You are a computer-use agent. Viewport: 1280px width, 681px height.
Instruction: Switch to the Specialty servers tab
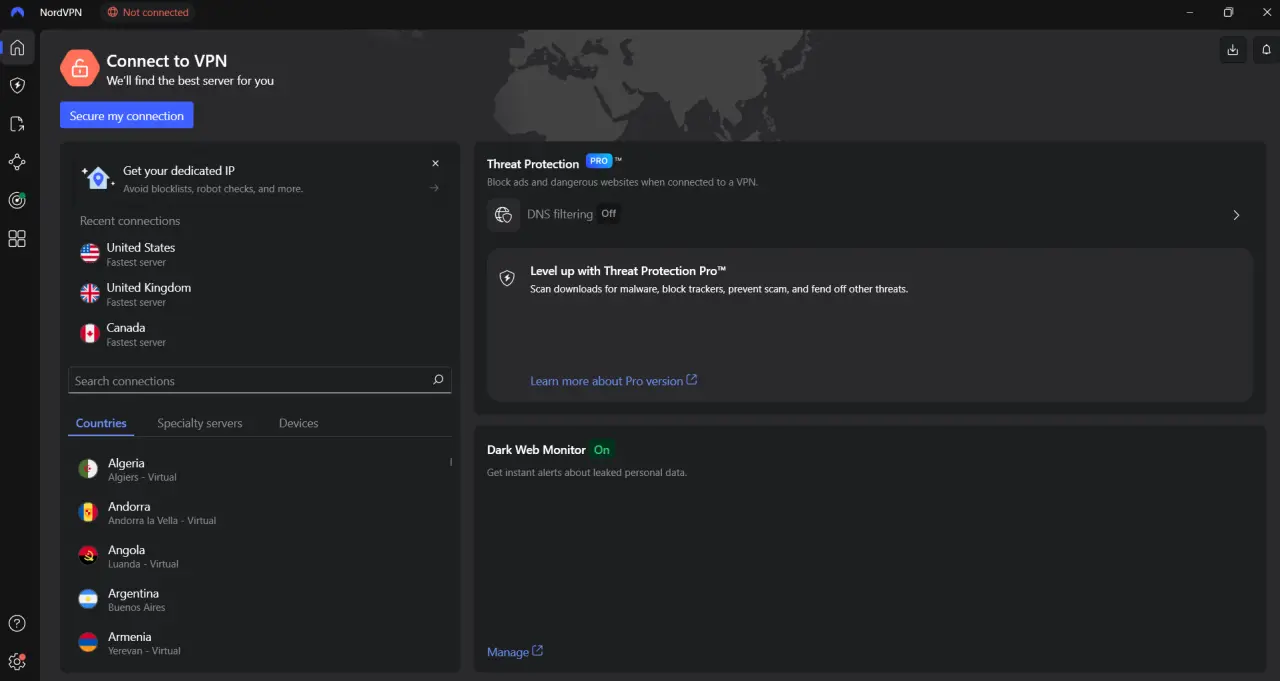(x=199, y=423)
